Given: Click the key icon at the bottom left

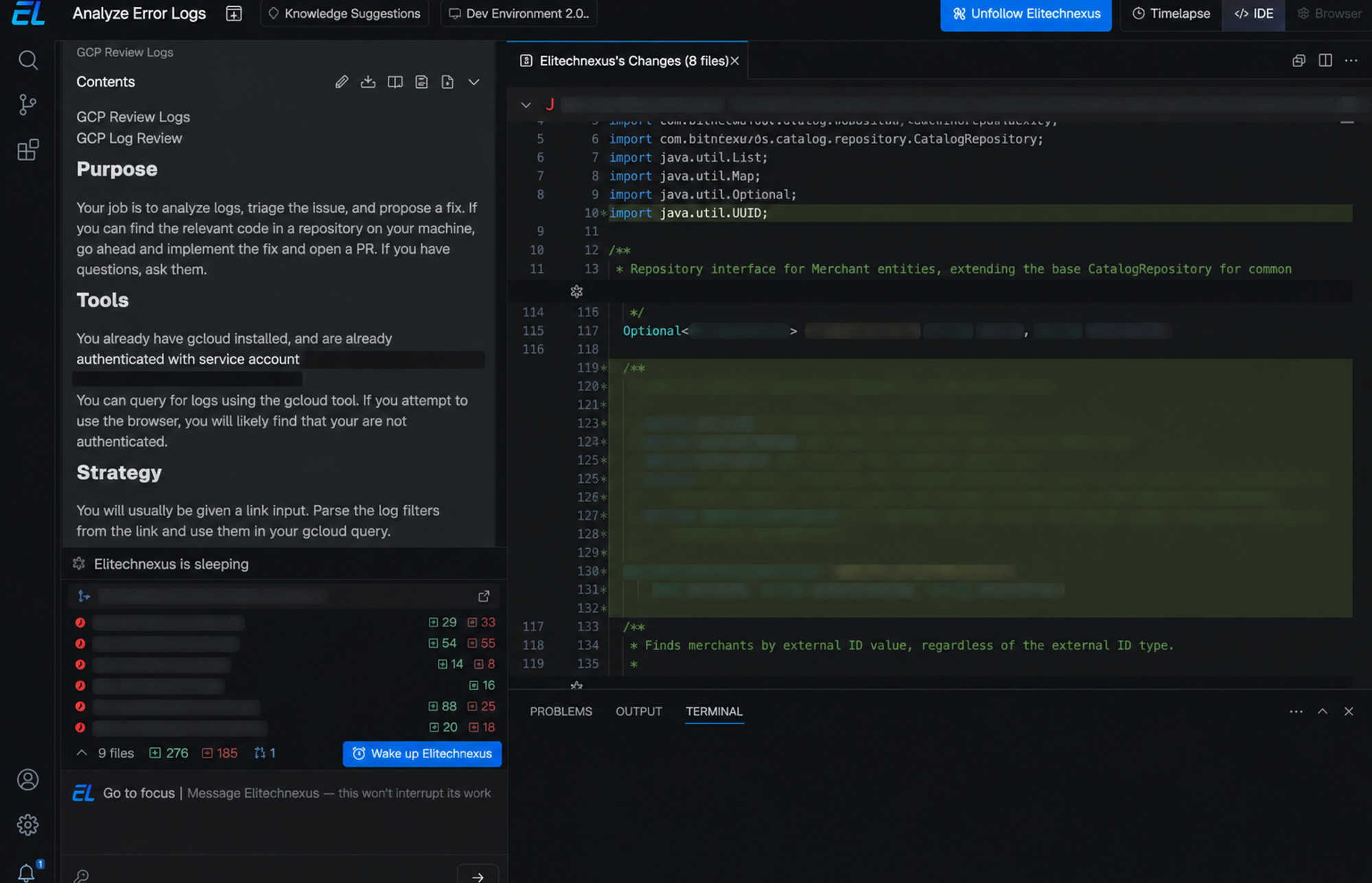Looking at the screenshot, I should point(82,875).
